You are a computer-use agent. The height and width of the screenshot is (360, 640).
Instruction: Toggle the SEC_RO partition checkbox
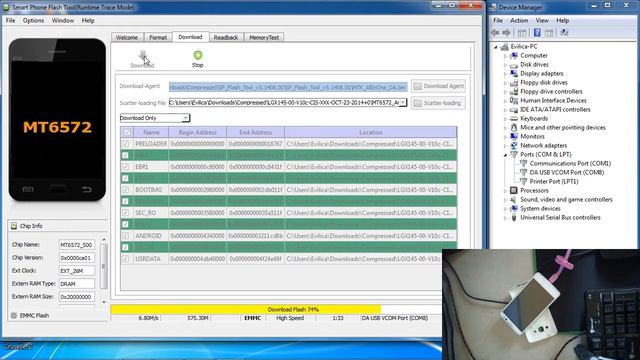[125, 213]
